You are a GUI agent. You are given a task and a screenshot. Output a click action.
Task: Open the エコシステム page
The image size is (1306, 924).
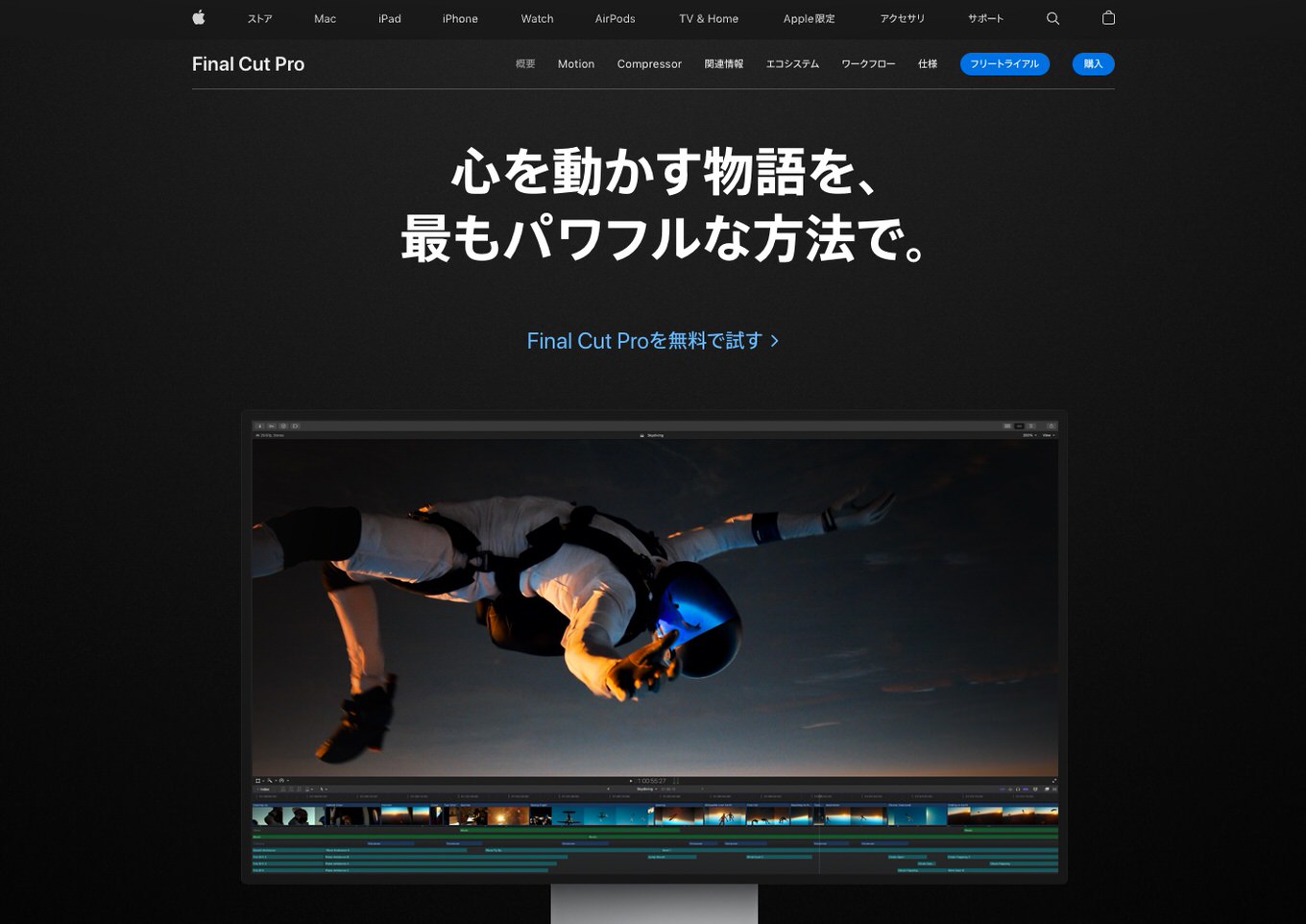(792, 64)
